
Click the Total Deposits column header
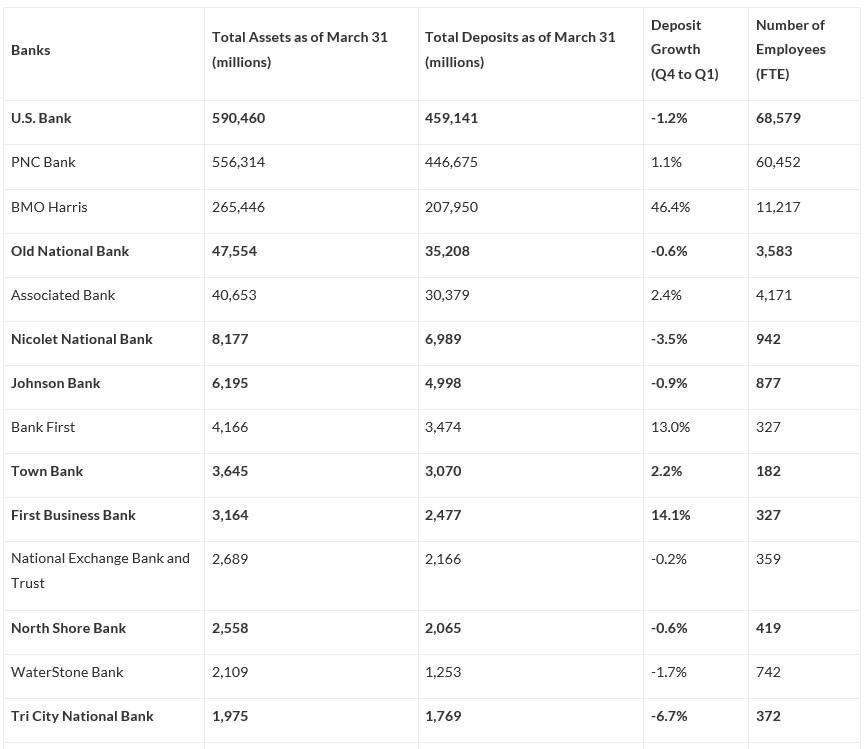click(519, 49)
